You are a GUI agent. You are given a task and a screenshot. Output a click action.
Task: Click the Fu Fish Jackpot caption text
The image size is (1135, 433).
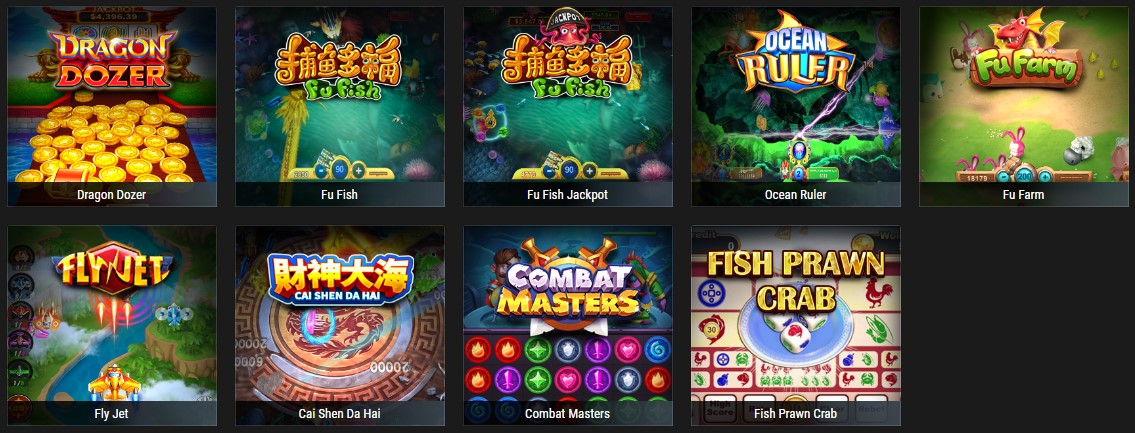(568, 195)
